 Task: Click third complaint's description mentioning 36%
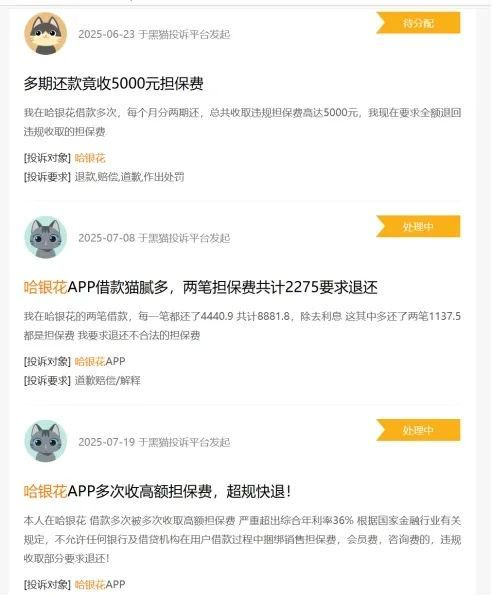tap(242, 539)
